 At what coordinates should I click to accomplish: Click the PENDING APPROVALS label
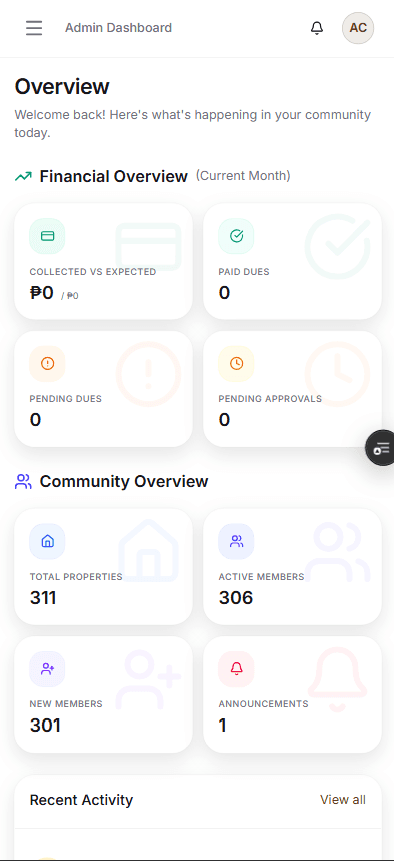(270, 399)
